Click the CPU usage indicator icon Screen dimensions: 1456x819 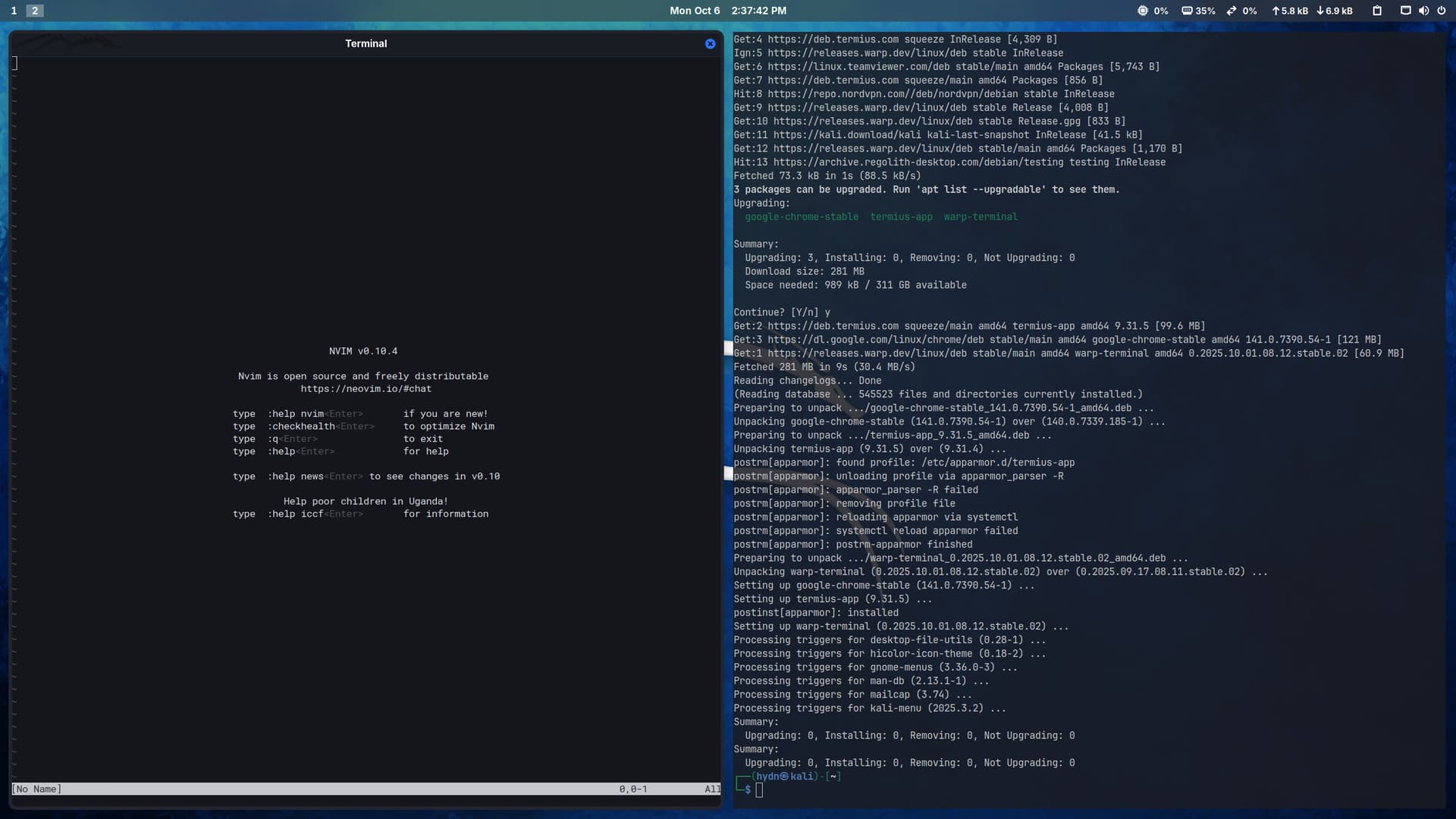[x=1143, y=11]
